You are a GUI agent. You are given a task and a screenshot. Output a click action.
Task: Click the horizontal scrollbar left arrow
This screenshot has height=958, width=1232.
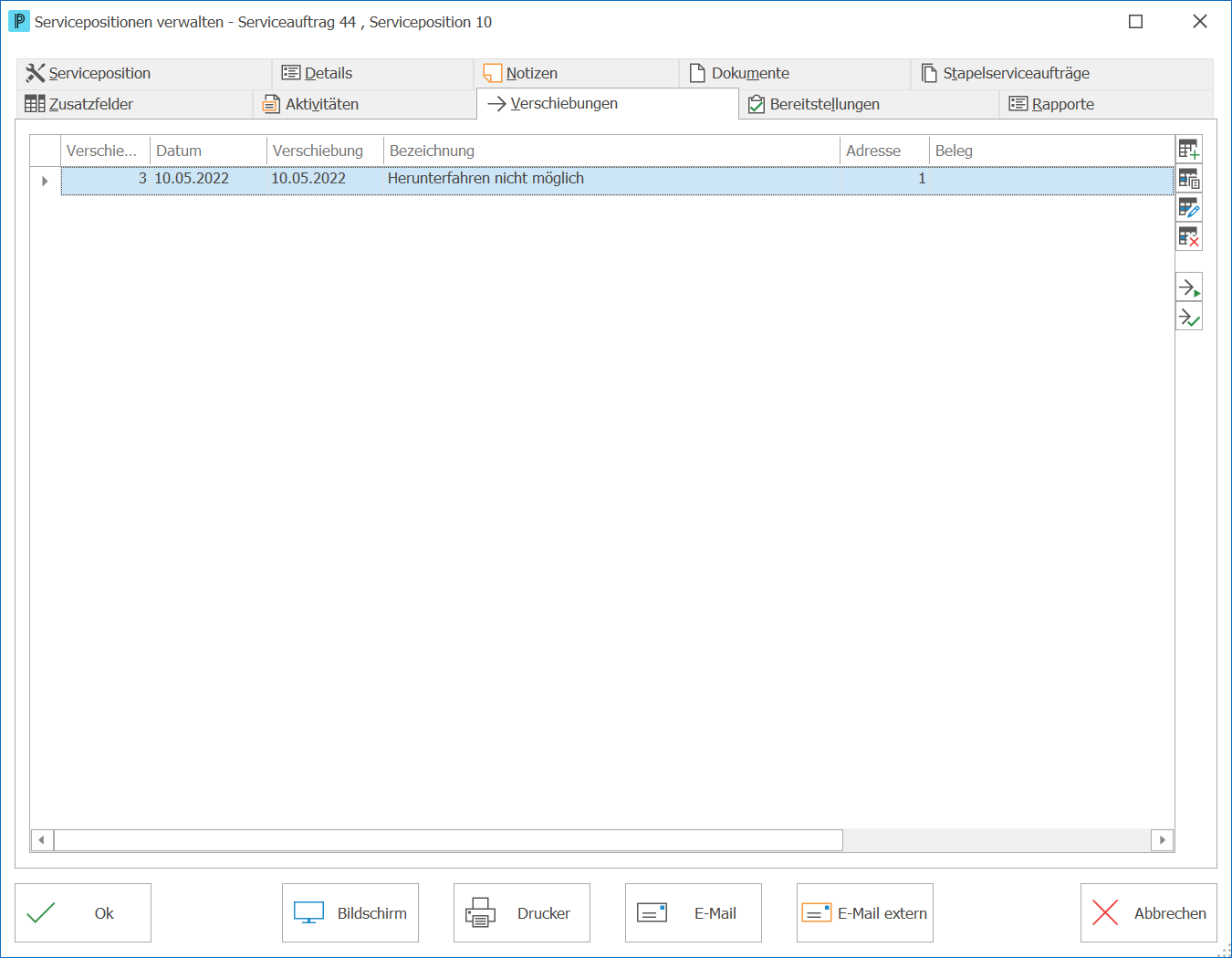coord(42,839)
